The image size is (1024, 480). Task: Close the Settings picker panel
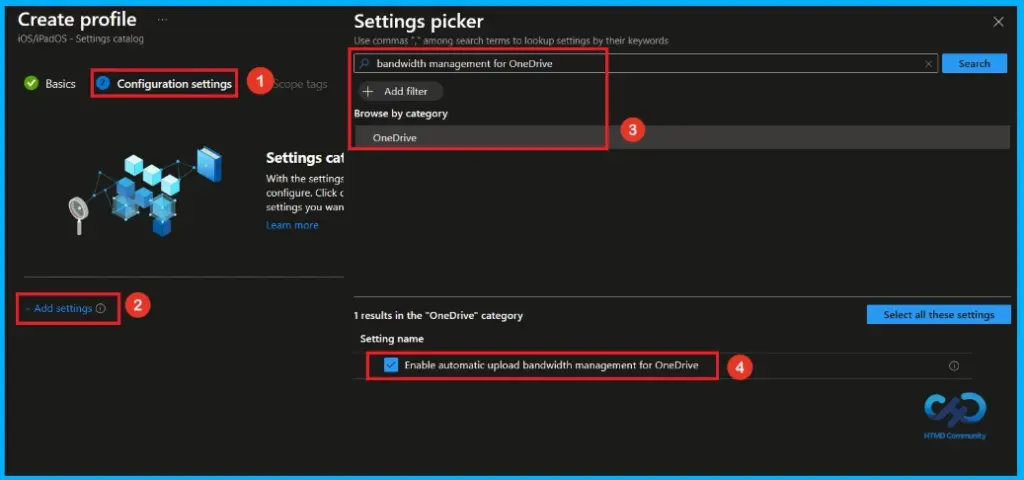(x=998, y=22)
